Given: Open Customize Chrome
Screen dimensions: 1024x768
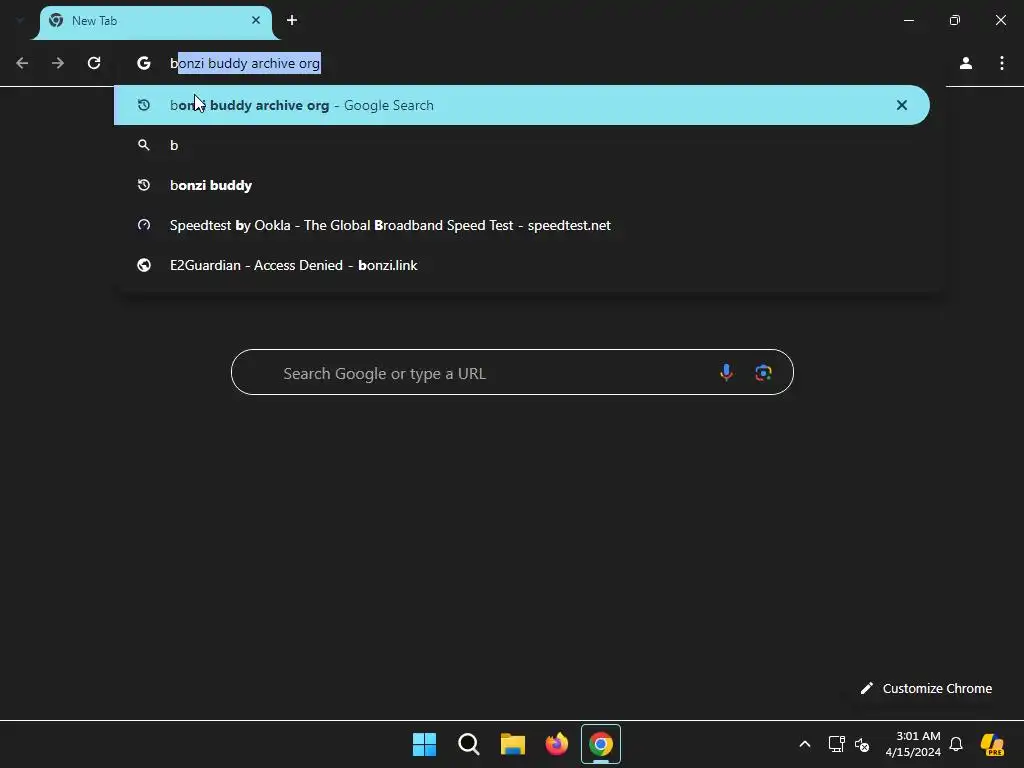Looking at the screenshot, I should pos(926,688).
